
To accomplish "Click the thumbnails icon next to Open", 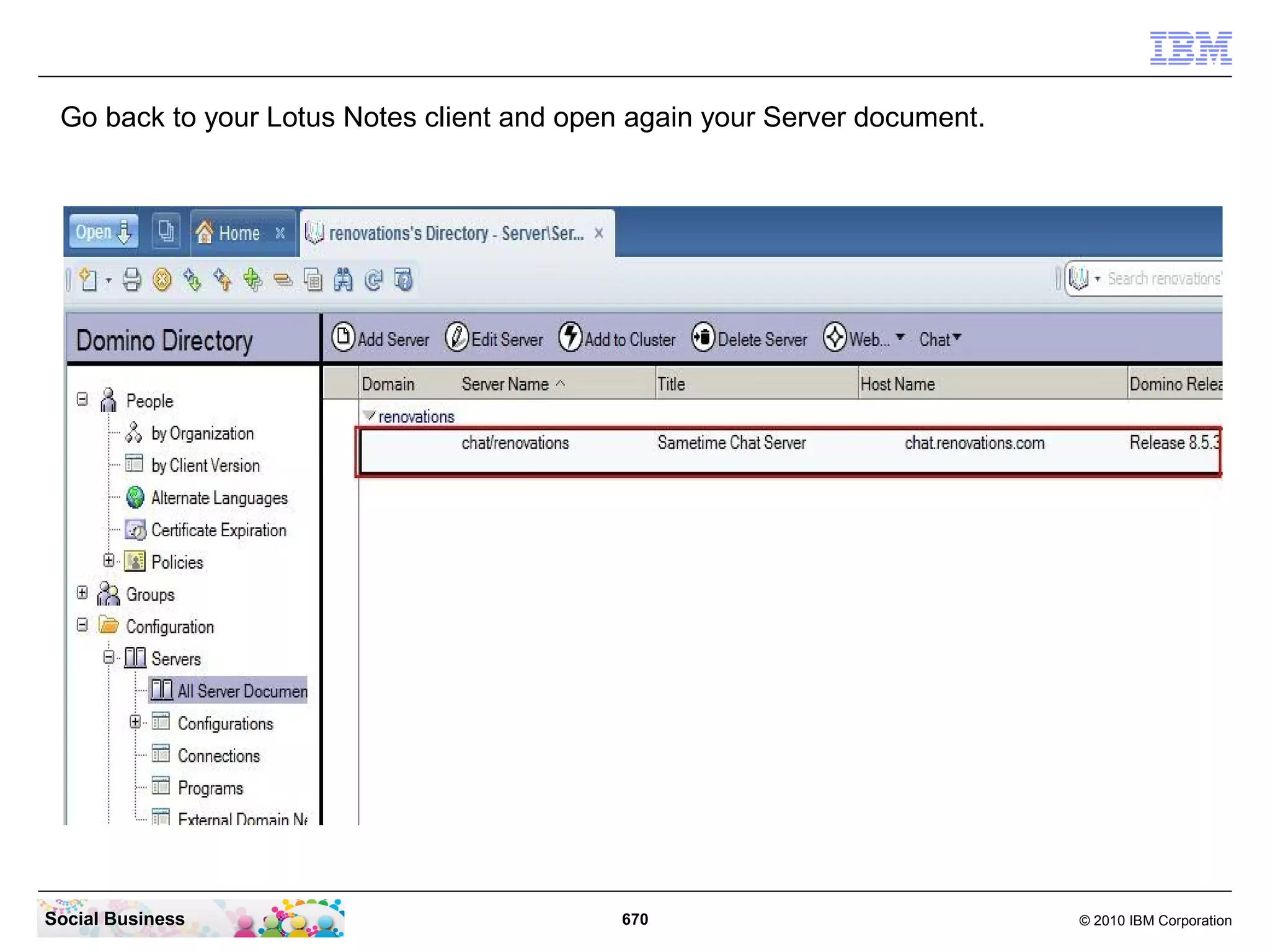I will tap(166, 232).
